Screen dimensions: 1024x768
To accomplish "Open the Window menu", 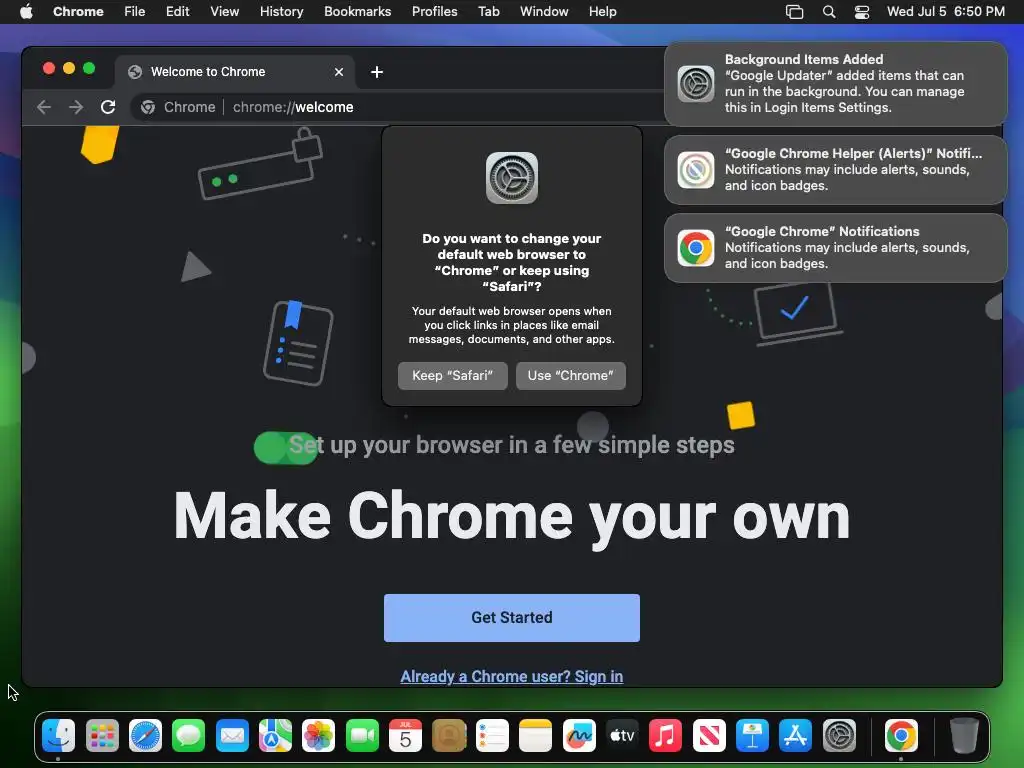I will click(544, 12).
